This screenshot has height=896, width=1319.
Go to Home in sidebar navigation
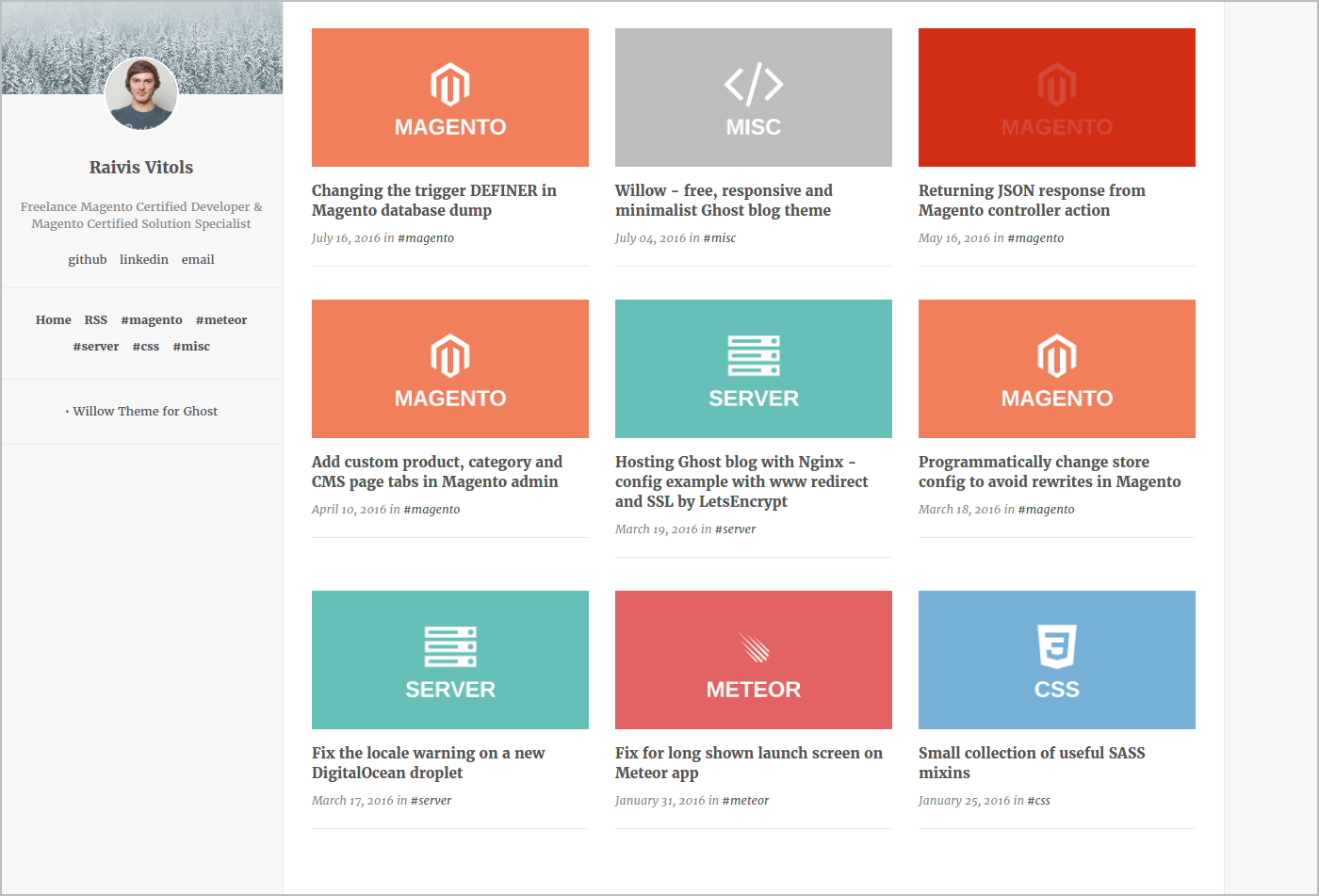click(x=54, y=320)
